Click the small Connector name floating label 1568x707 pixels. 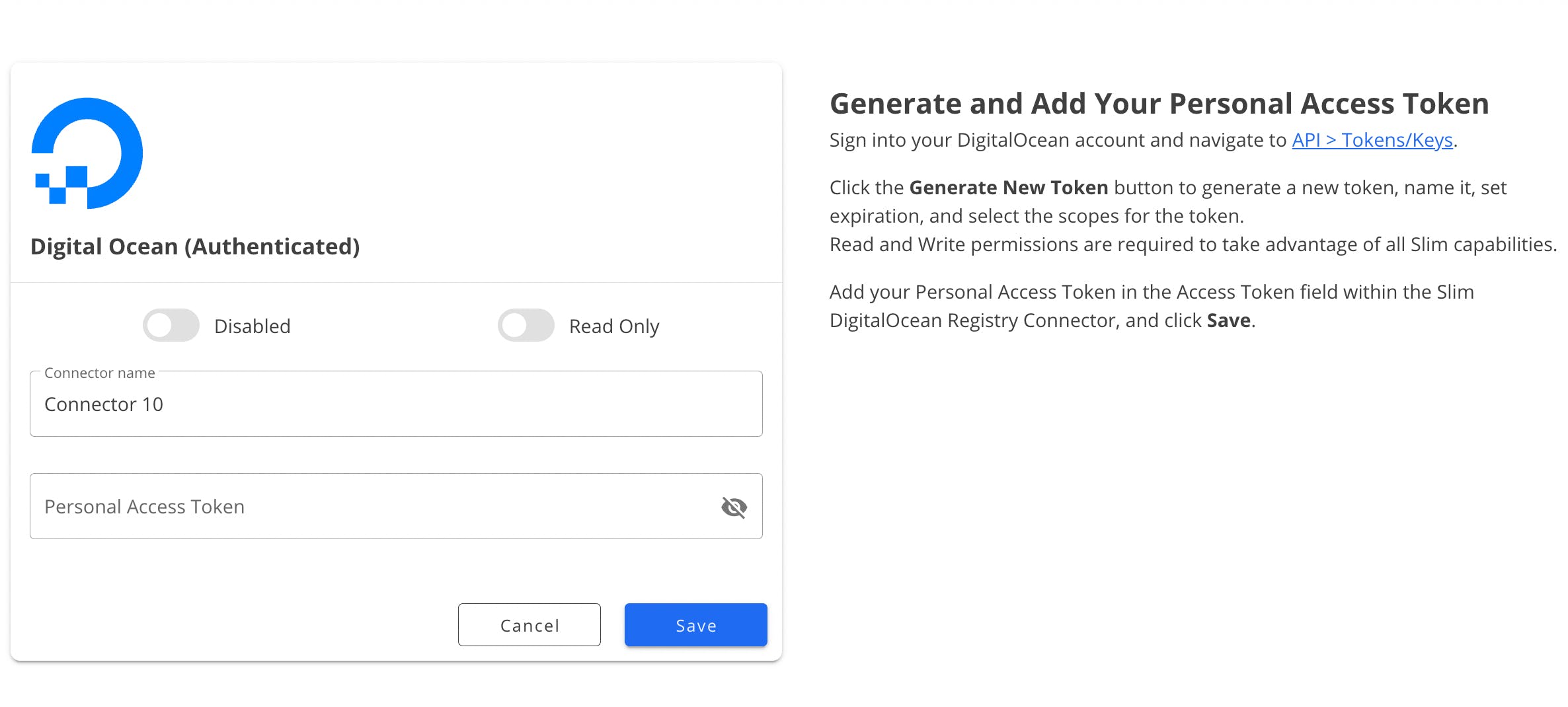100,373
